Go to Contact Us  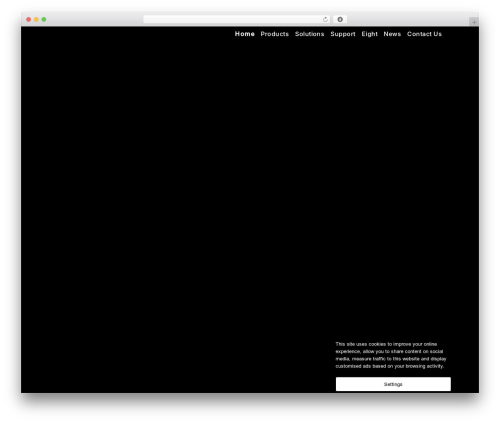[x=424, y=34]
